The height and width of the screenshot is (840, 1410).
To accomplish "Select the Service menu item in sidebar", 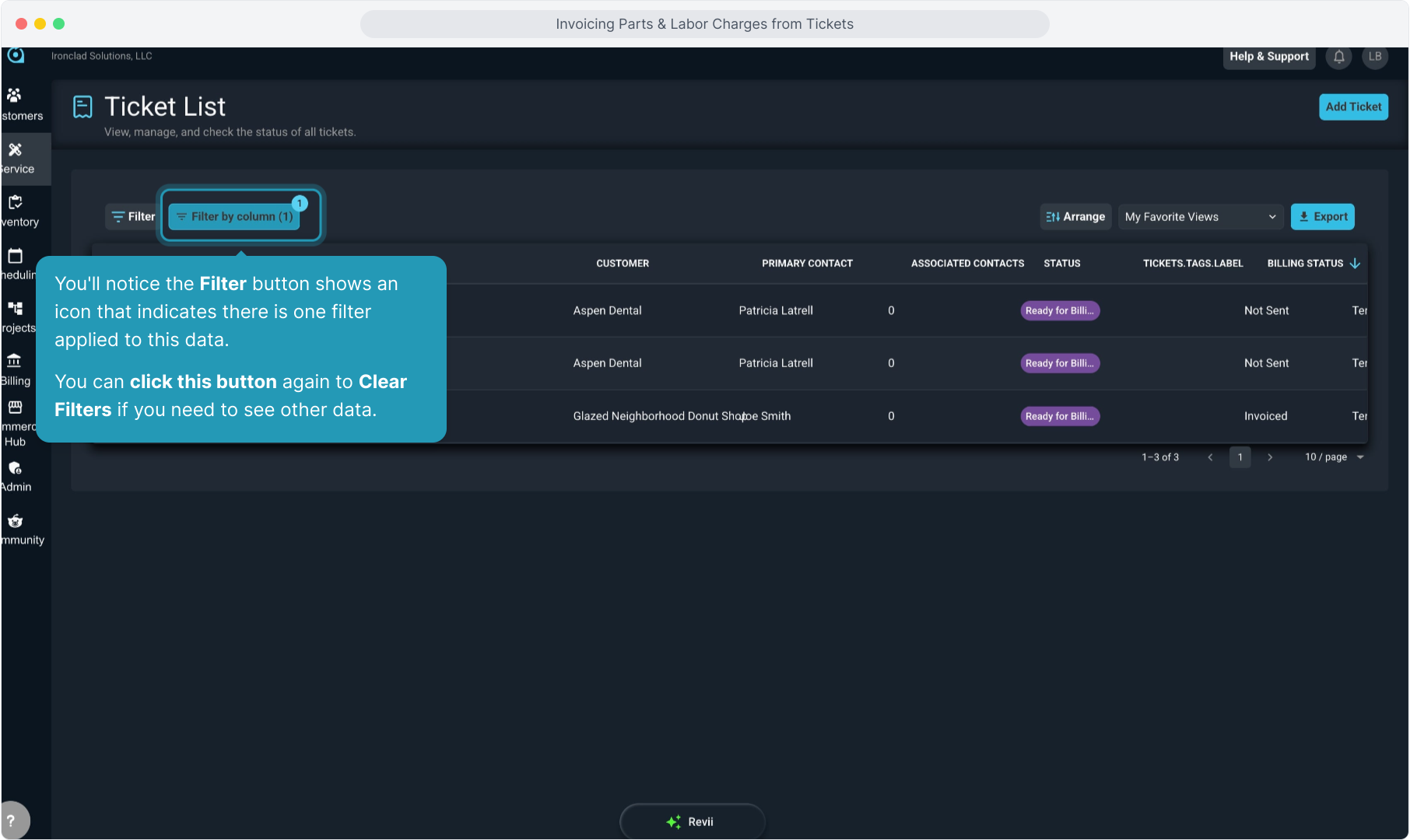I will pos(18,159).
